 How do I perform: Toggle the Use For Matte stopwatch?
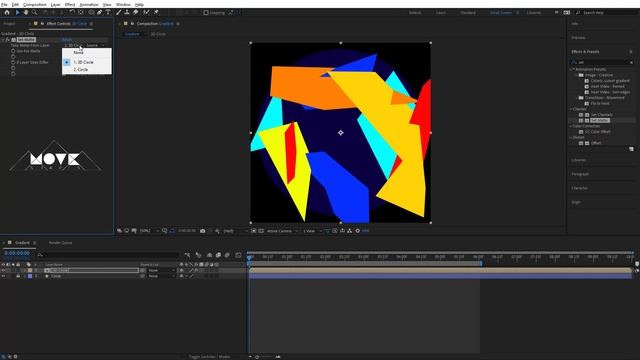click(13, 51)
